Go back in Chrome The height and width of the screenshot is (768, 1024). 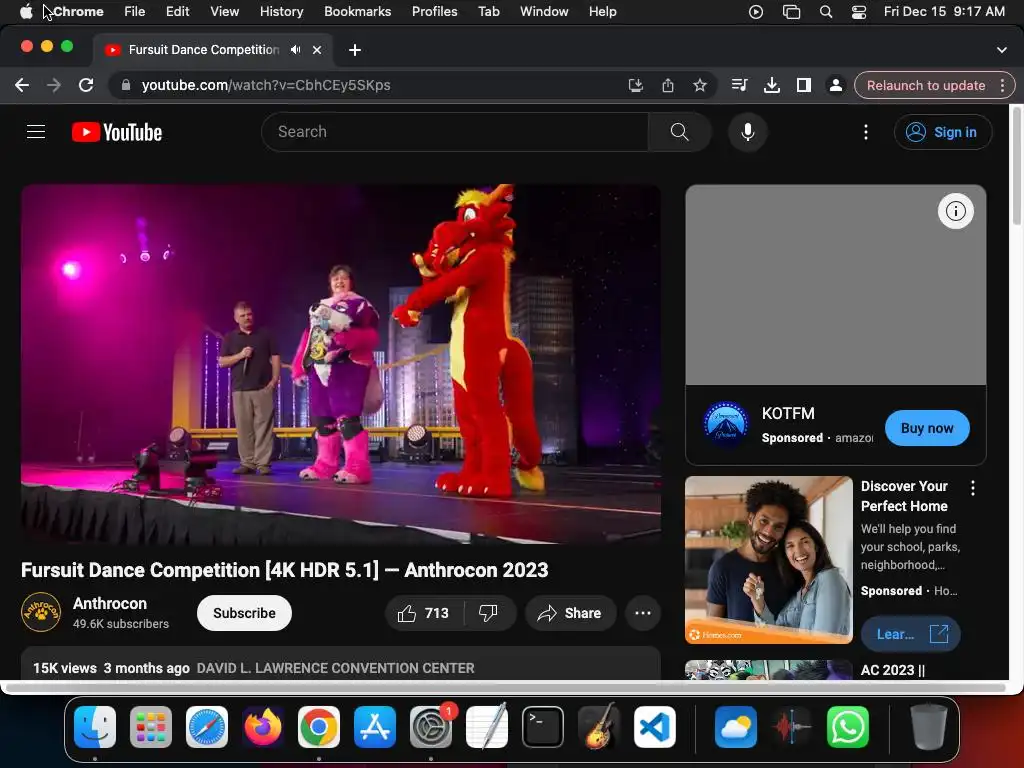[22, 86]
